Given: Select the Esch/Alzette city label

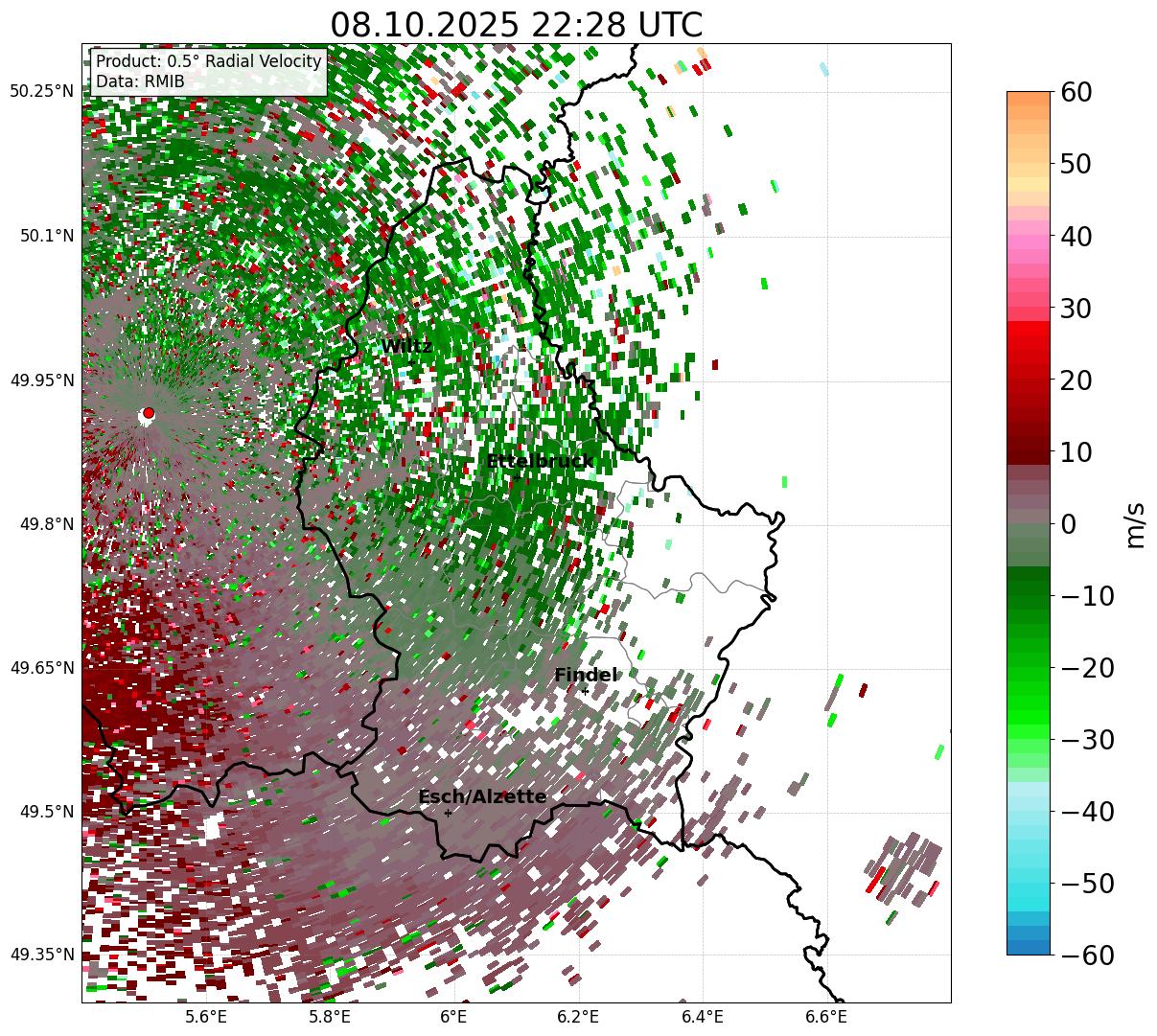Looking at the screenshot, I should pos(482,797).
